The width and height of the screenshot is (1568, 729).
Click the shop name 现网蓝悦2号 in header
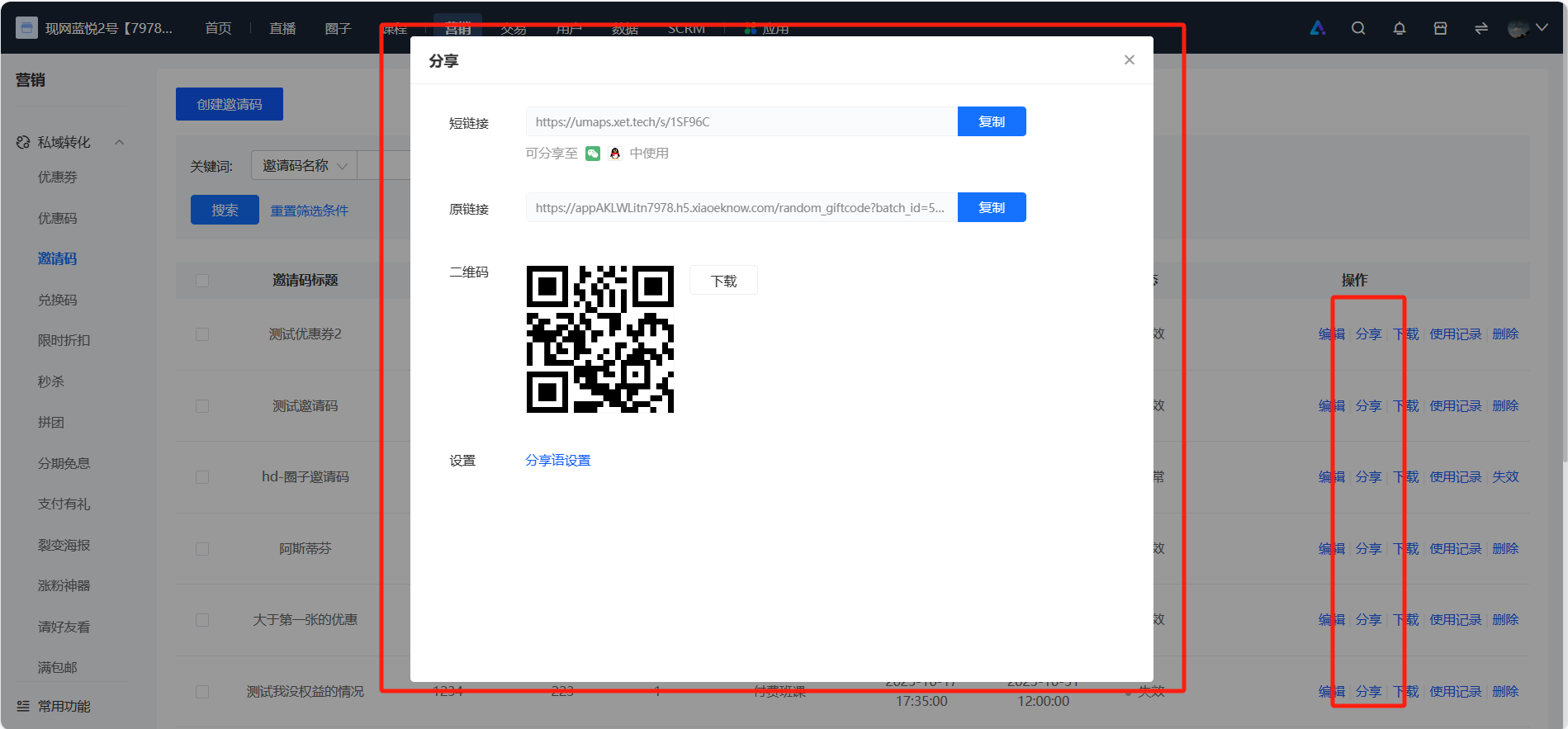click(x=109, y=28)
